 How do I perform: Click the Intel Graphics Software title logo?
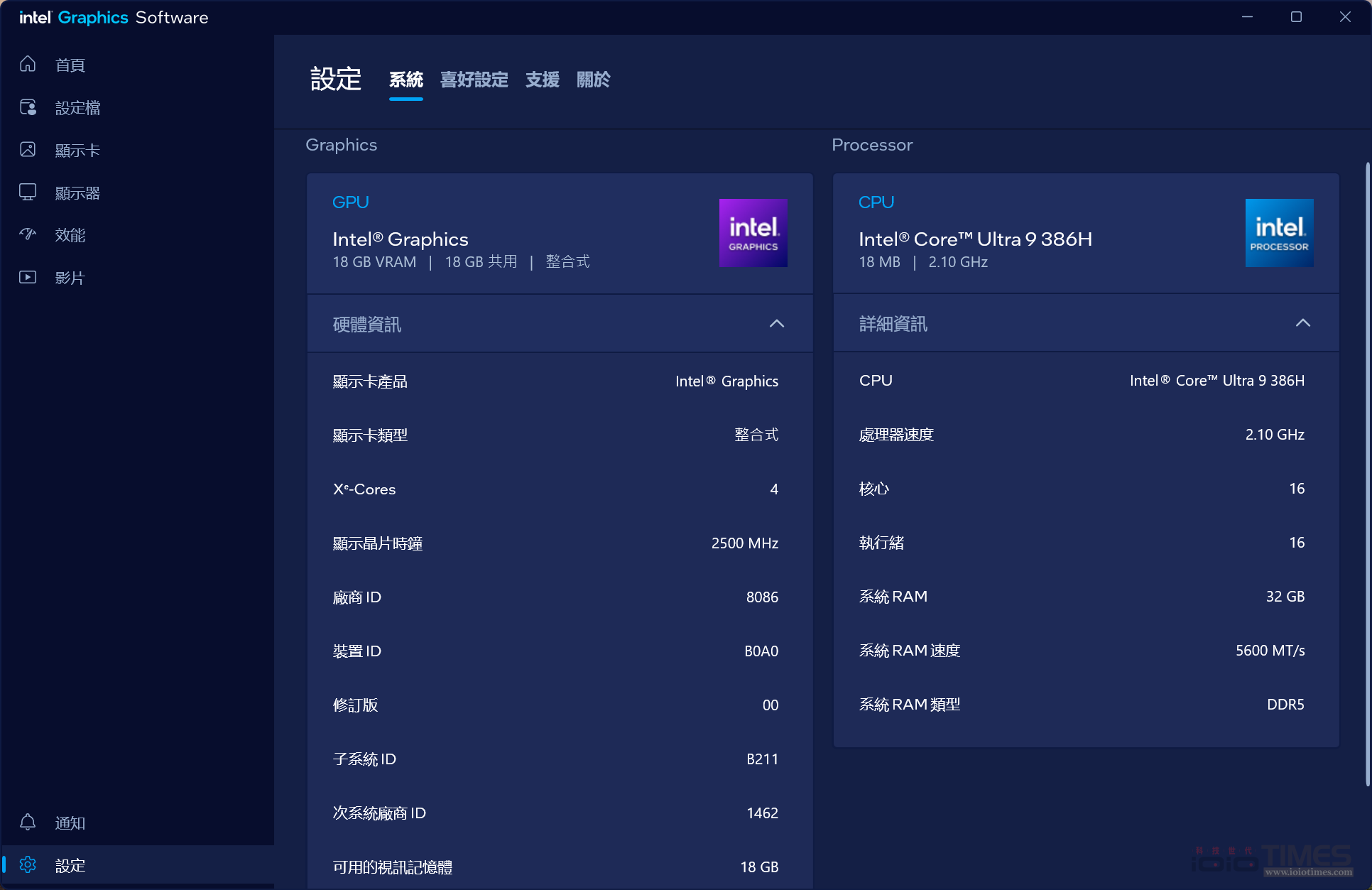pyautogui.click(x=114, y=17)
